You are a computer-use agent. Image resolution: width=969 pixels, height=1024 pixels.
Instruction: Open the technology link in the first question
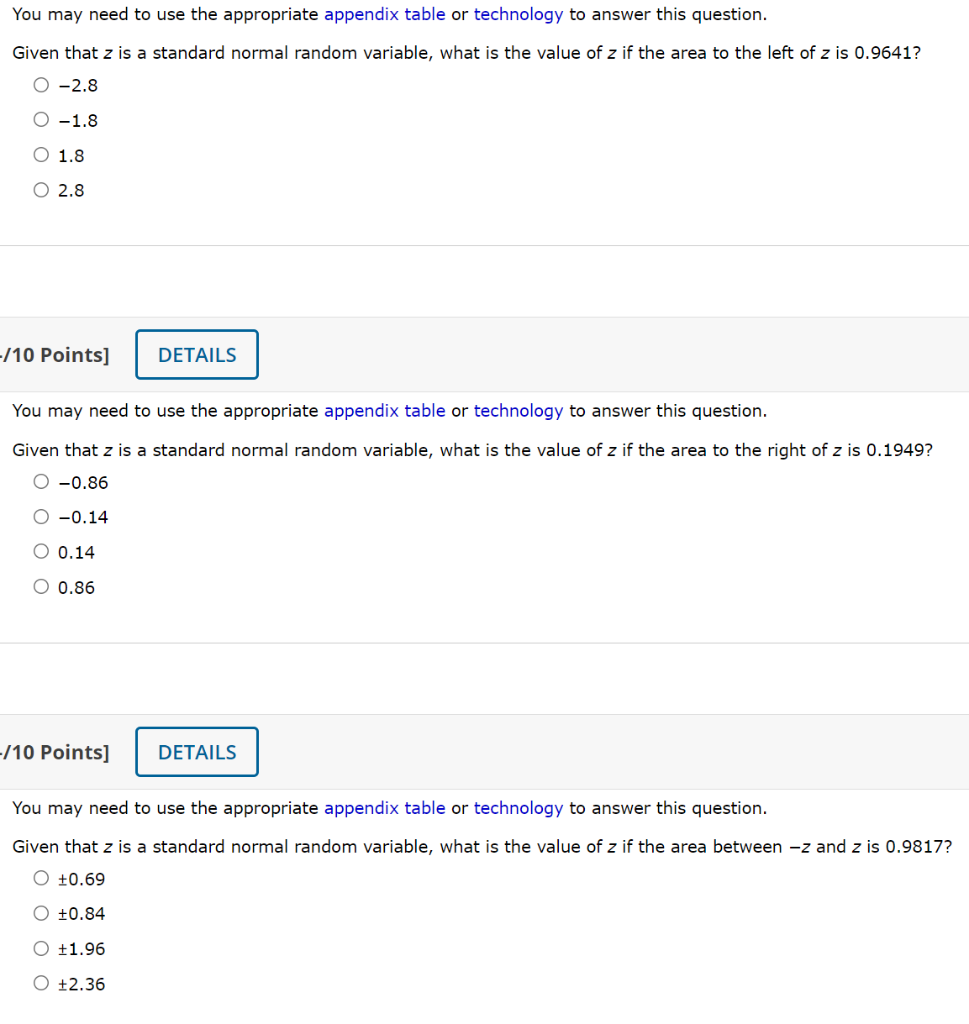click(518, 14)
